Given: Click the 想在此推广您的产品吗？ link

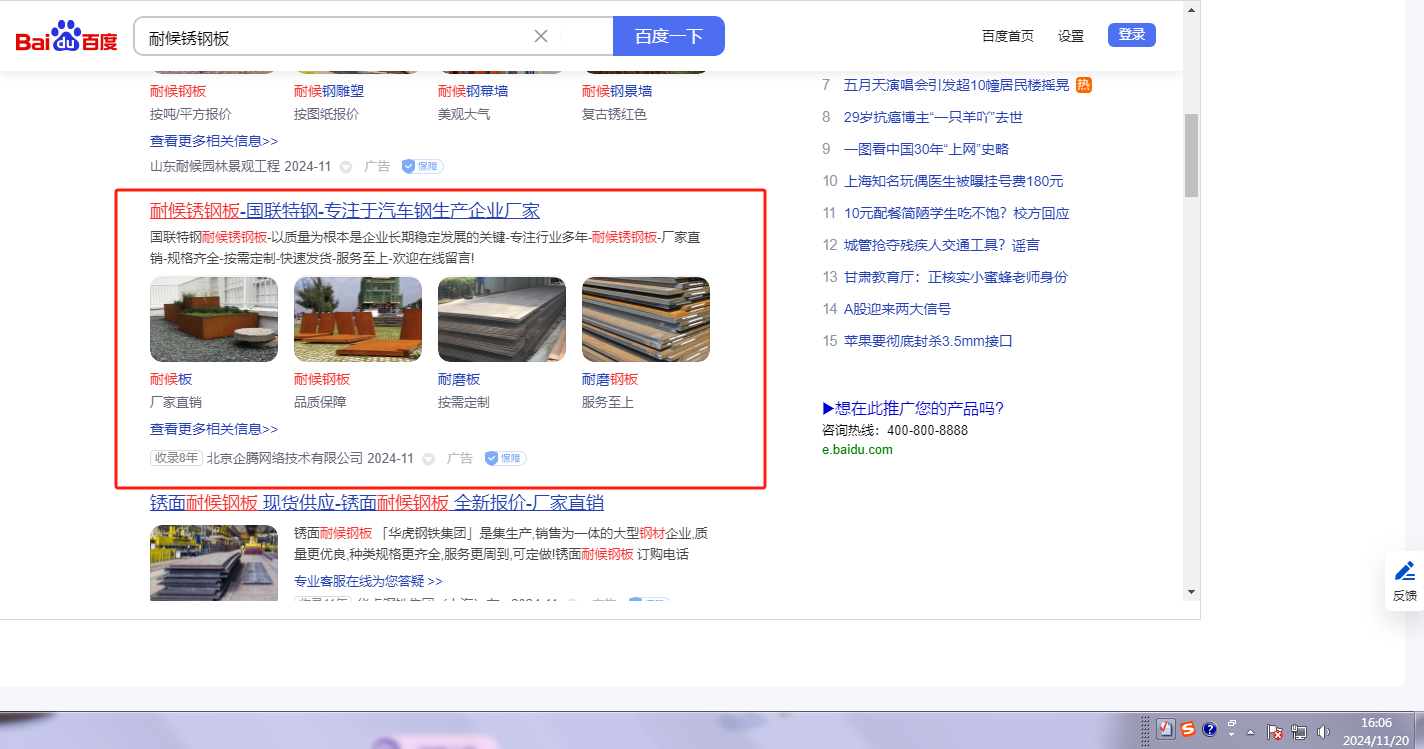Looking at the screenshot, I should 913,408.
